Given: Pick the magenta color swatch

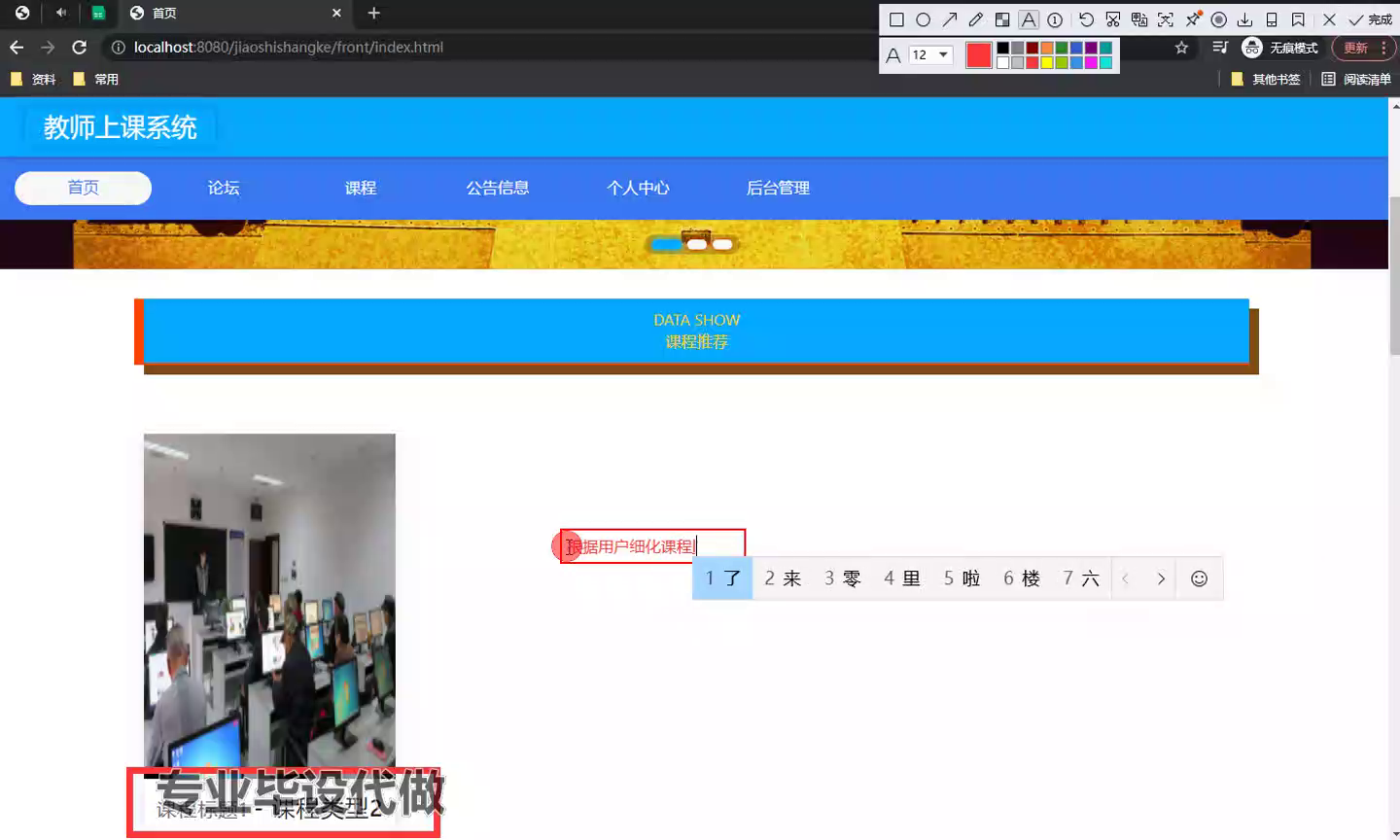Looking at the screenshot, I should [x=1091, y=62].
